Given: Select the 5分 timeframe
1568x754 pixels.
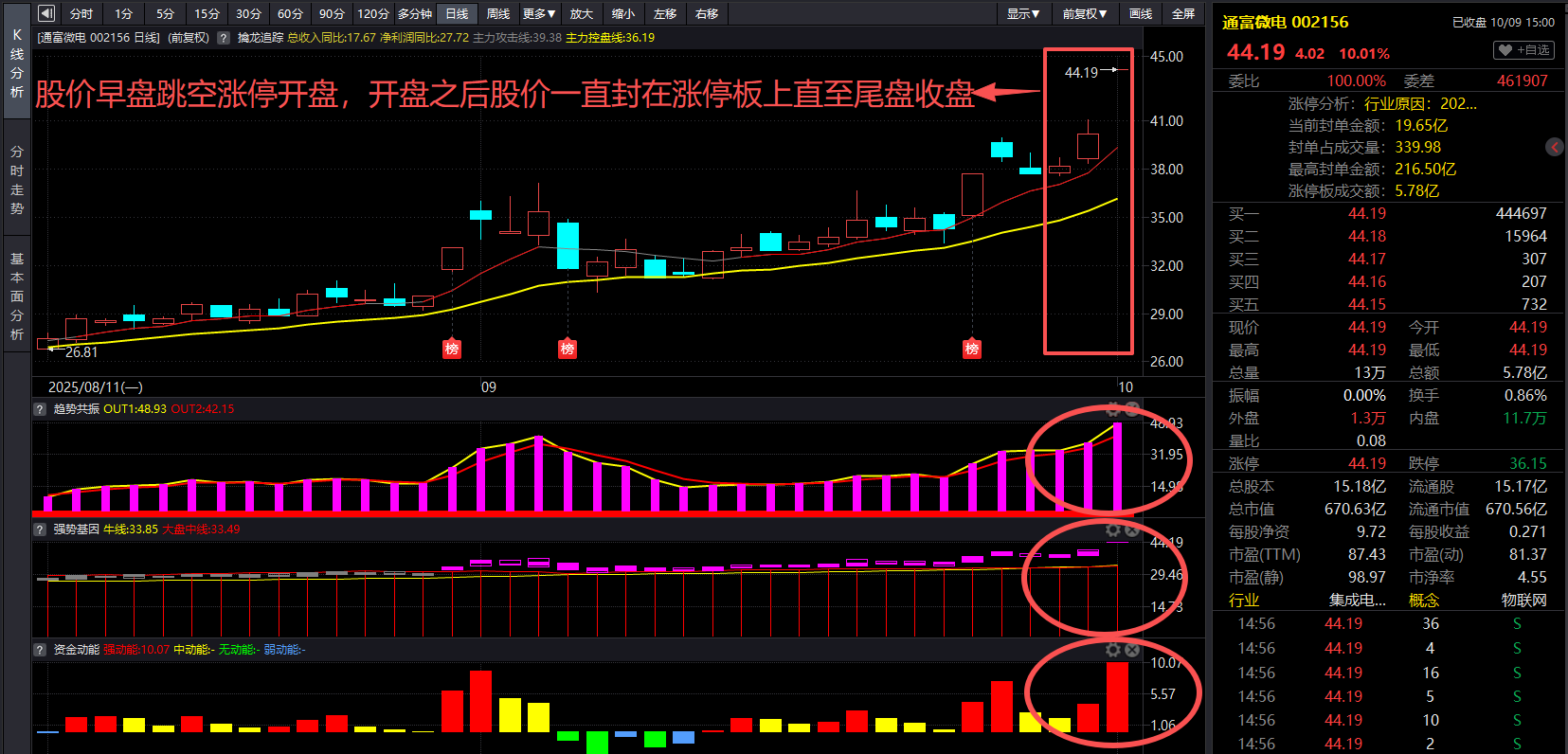Looking at the screenshot, I should pos(165,13).
